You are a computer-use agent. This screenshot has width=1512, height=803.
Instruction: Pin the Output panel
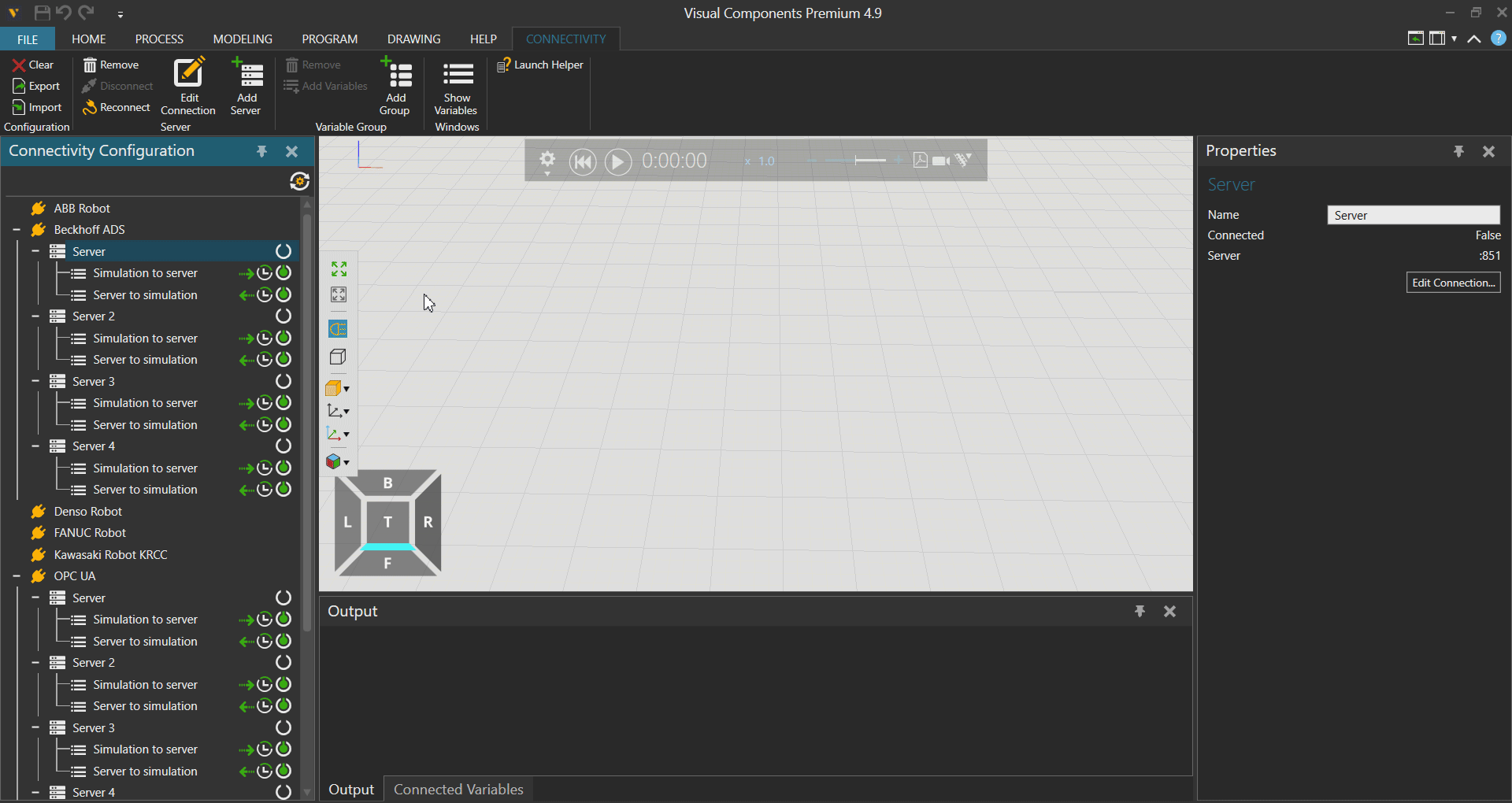pyautogui.click(x=1140, y=611)
